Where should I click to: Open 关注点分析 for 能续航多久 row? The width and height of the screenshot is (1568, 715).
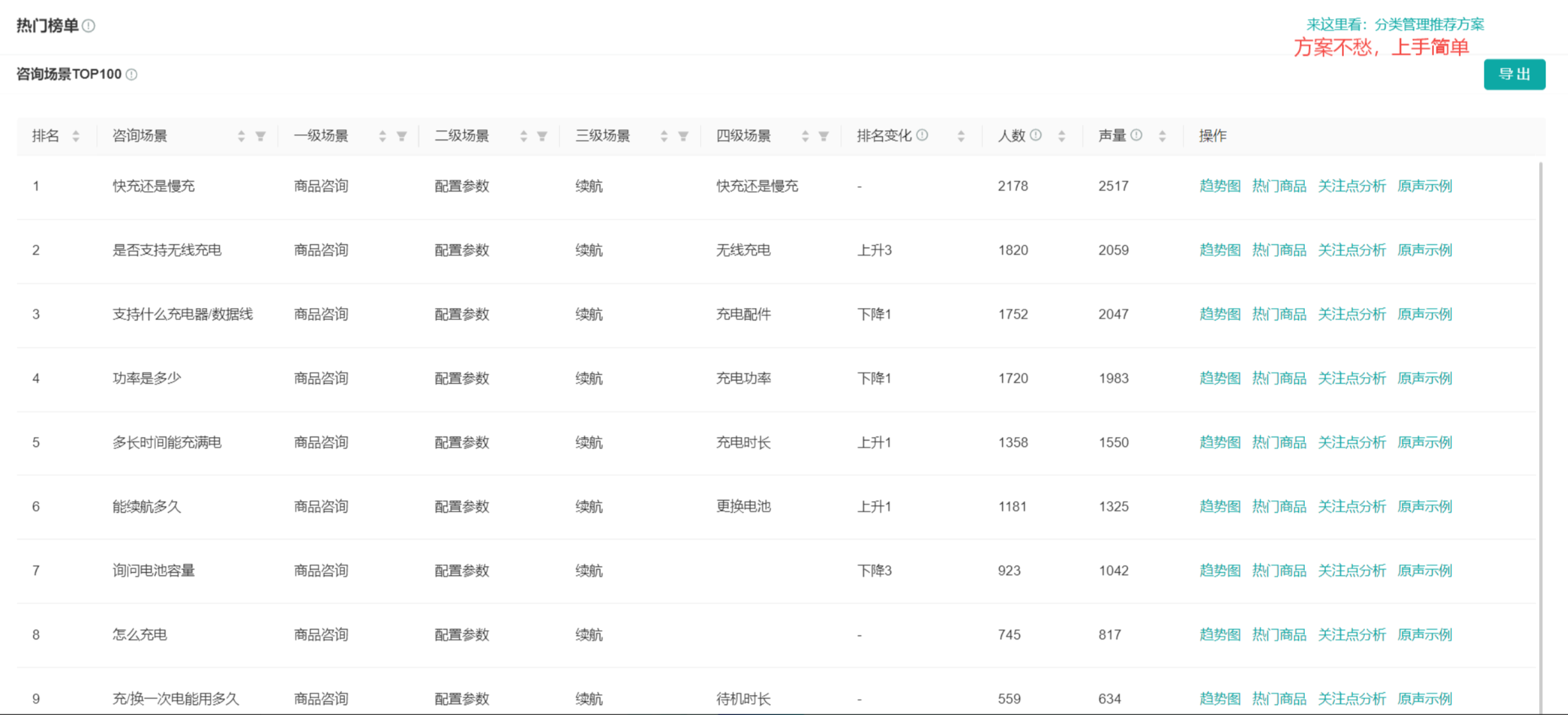click(1352, 507)
